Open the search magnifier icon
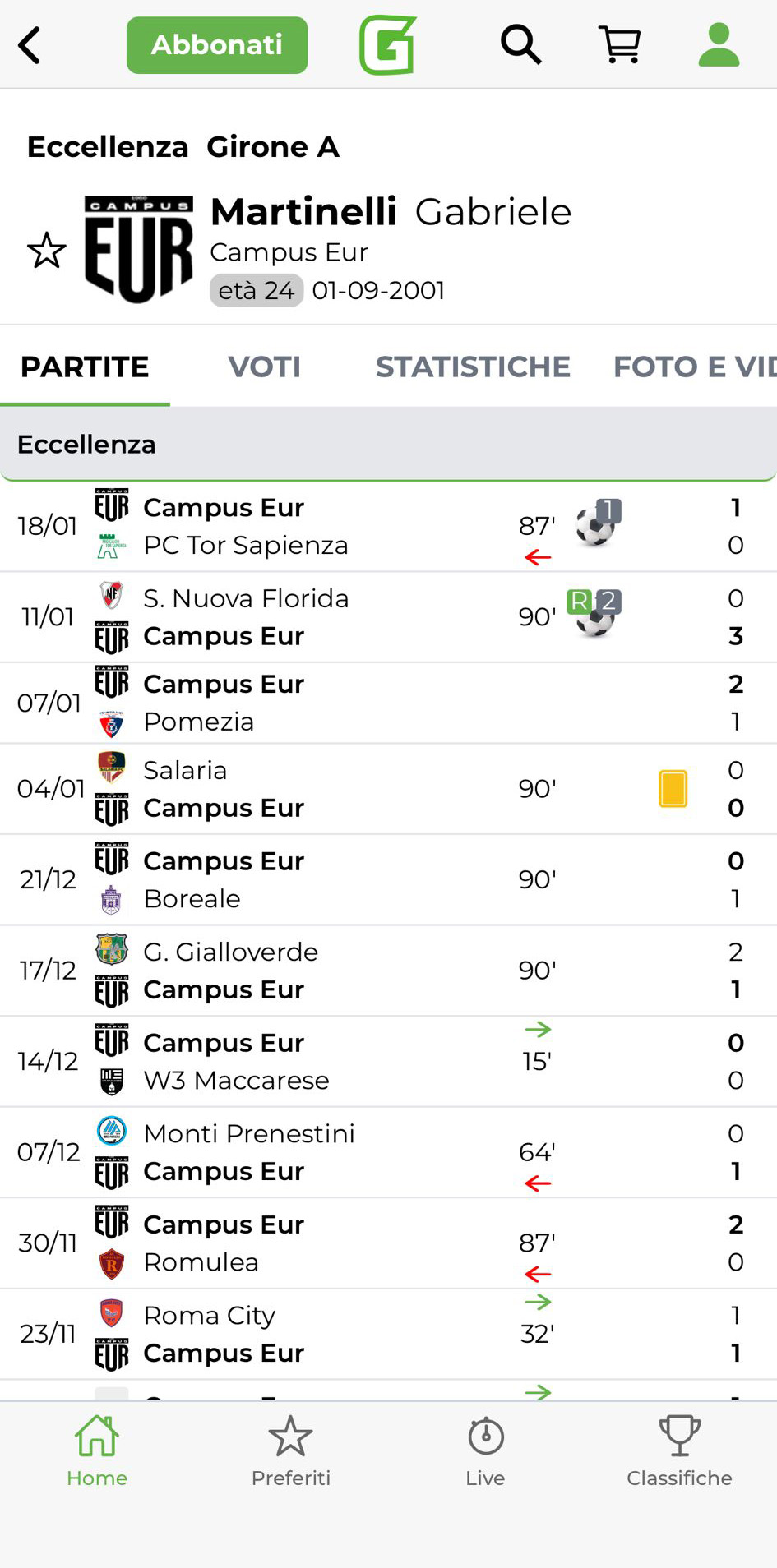777x1568 pixels. pos(520,44)
